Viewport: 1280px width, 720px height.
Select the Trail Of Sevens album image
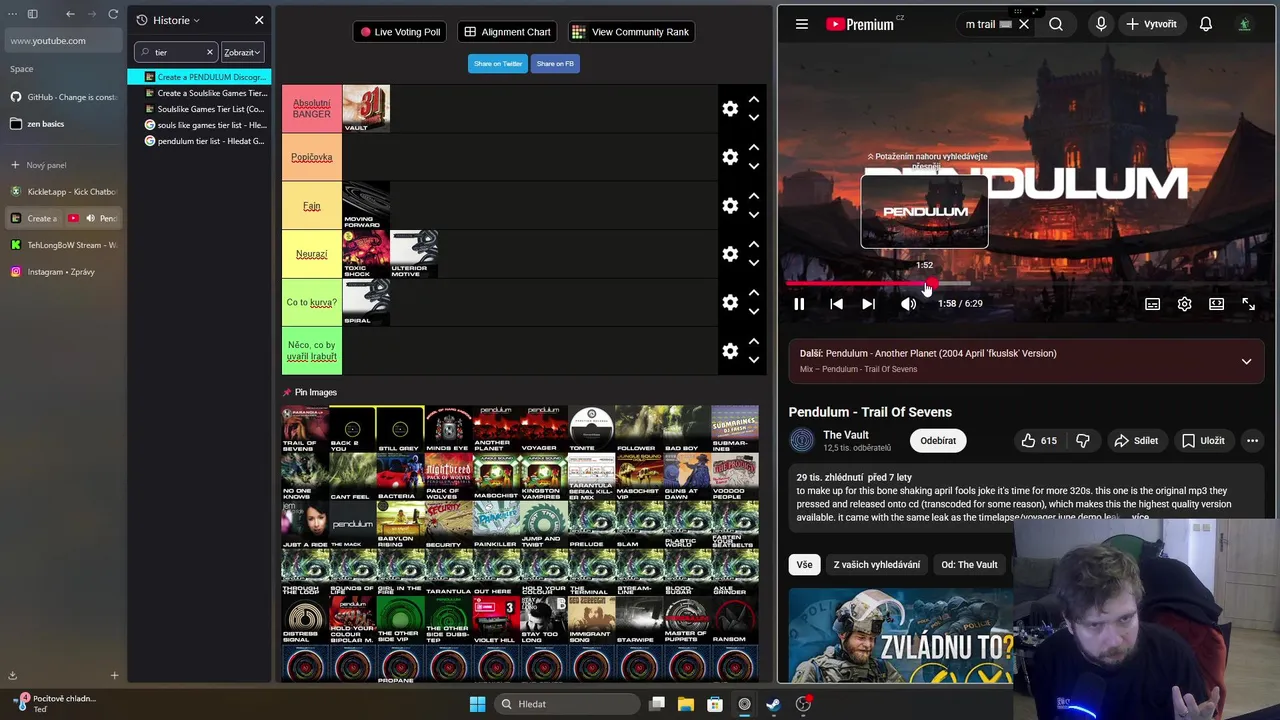pos(305,429)
